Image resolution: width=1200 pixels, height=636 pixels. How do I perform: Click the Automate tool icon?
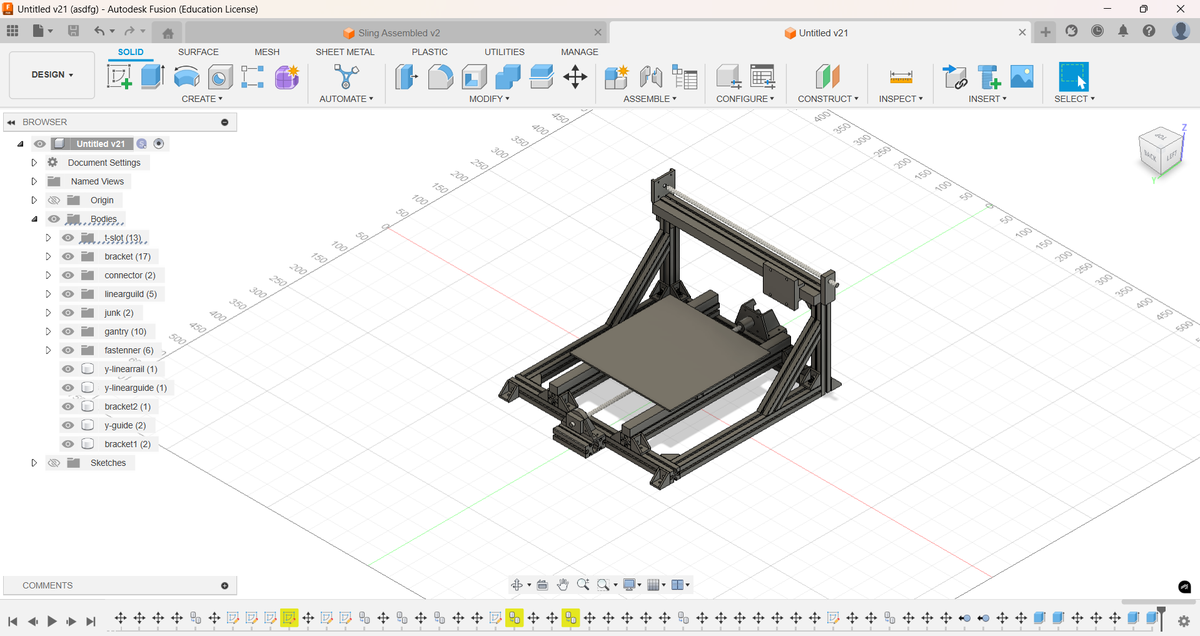tap(346, 77)
